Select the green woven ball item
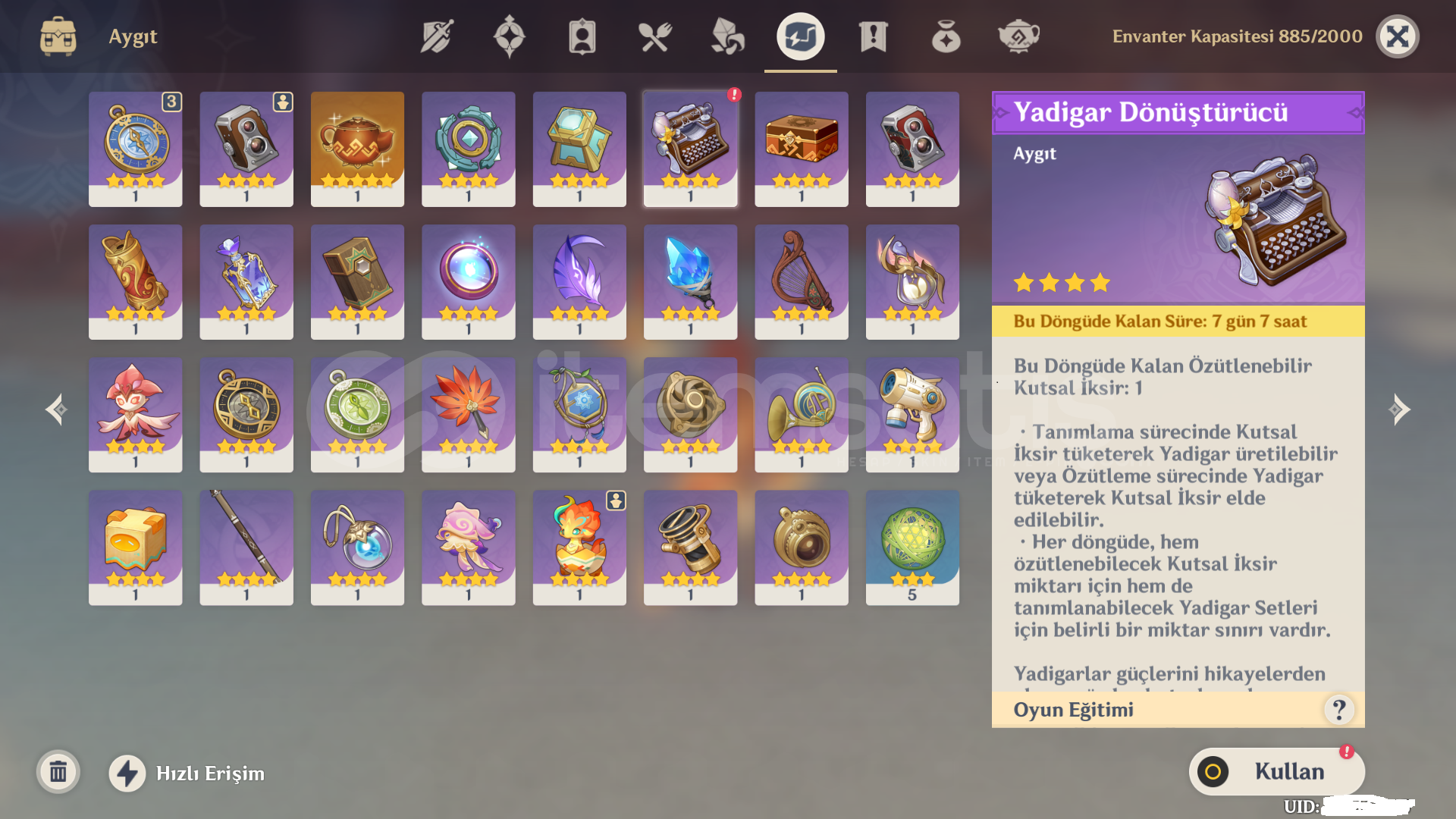 pyautogui.click(x=912, y=548)
